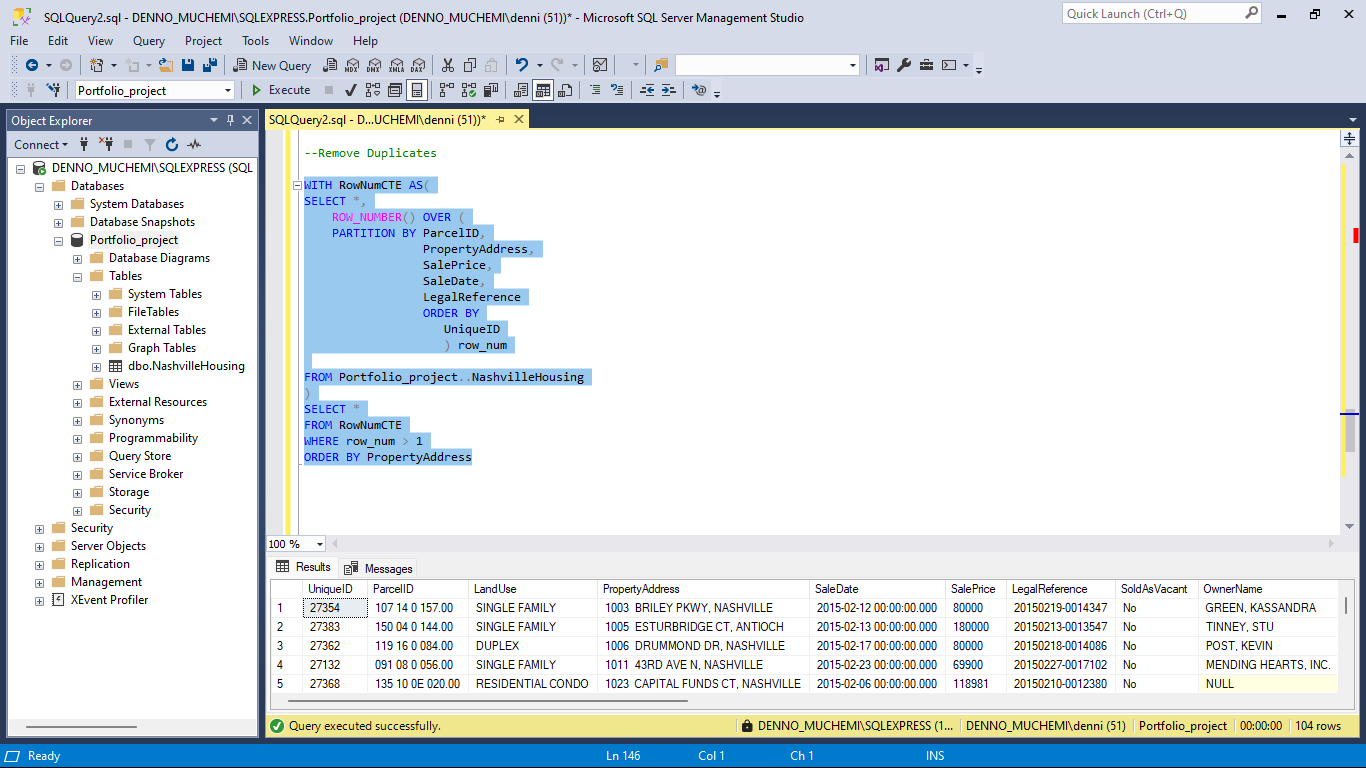Toggle auto-hide pin on Object Explorer
This screenshot has width=1366, height=768.
(x=230, y=120)
